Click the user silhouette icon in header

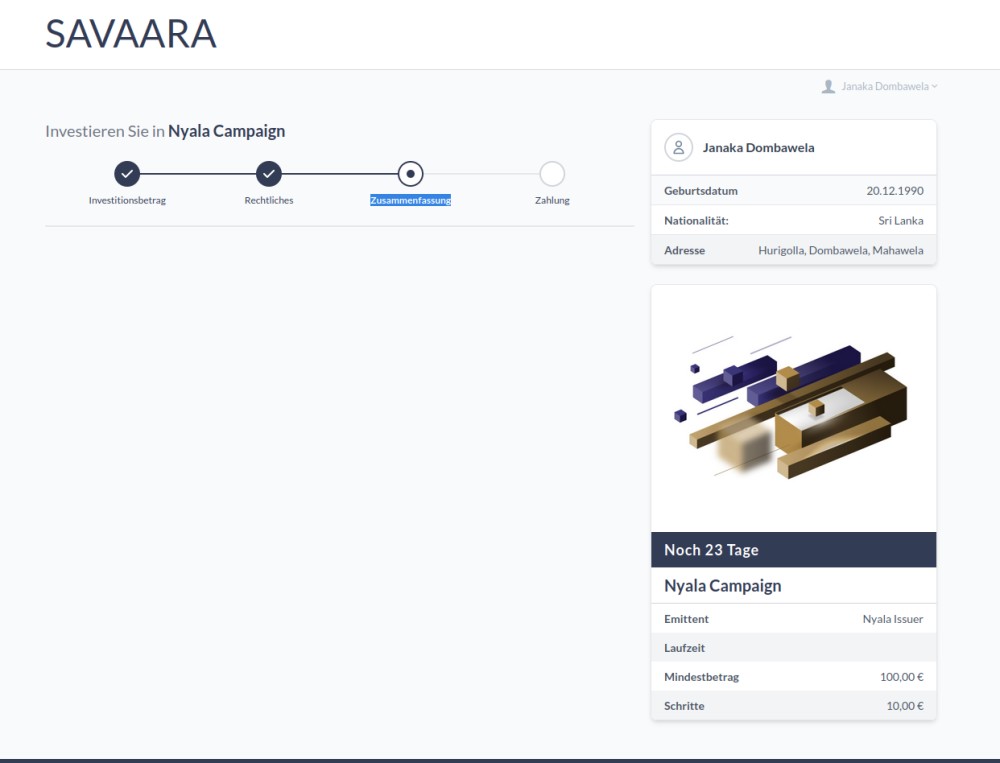click(828, 86)
